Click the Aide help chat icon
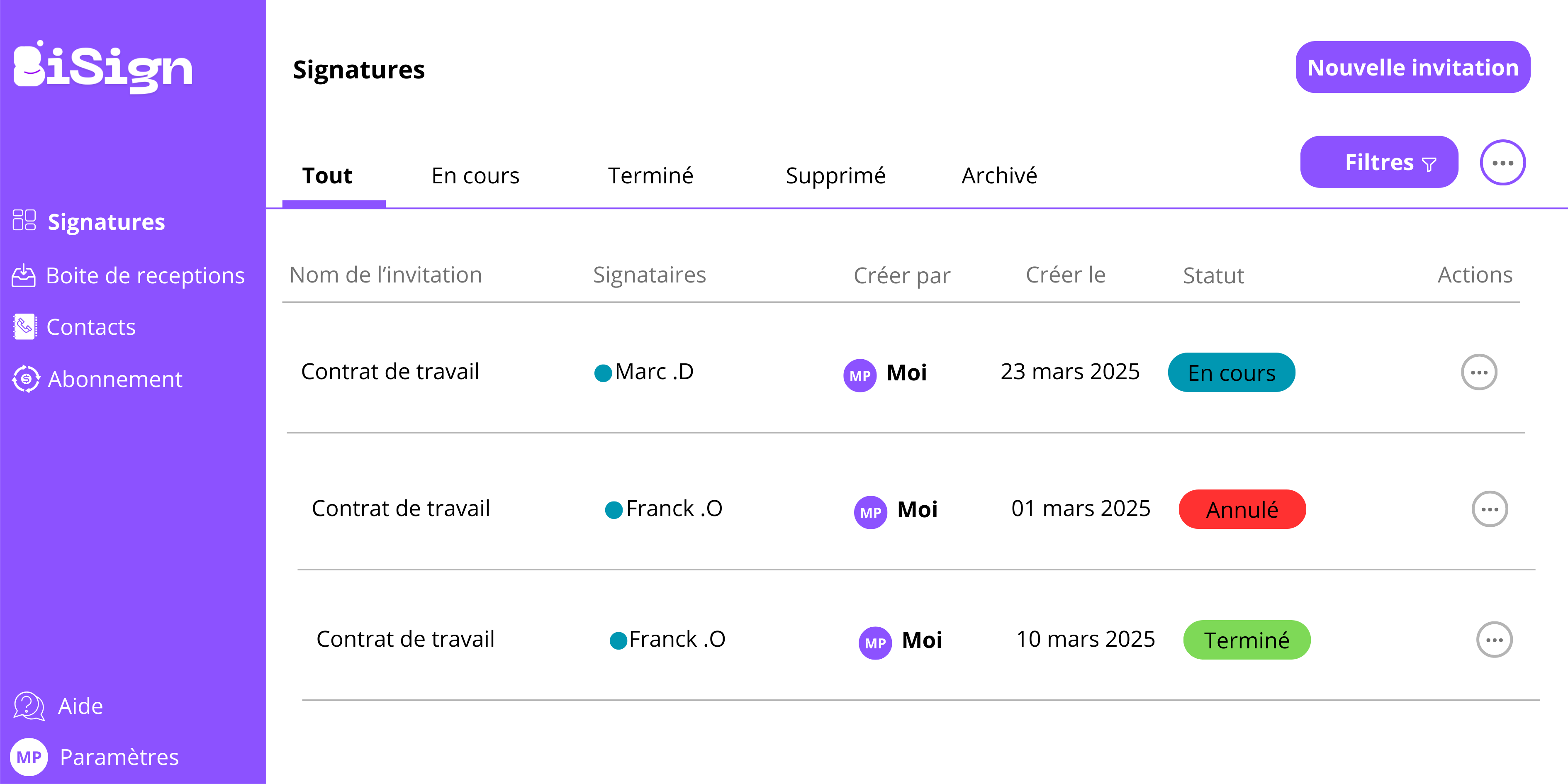 coord(29,706)
